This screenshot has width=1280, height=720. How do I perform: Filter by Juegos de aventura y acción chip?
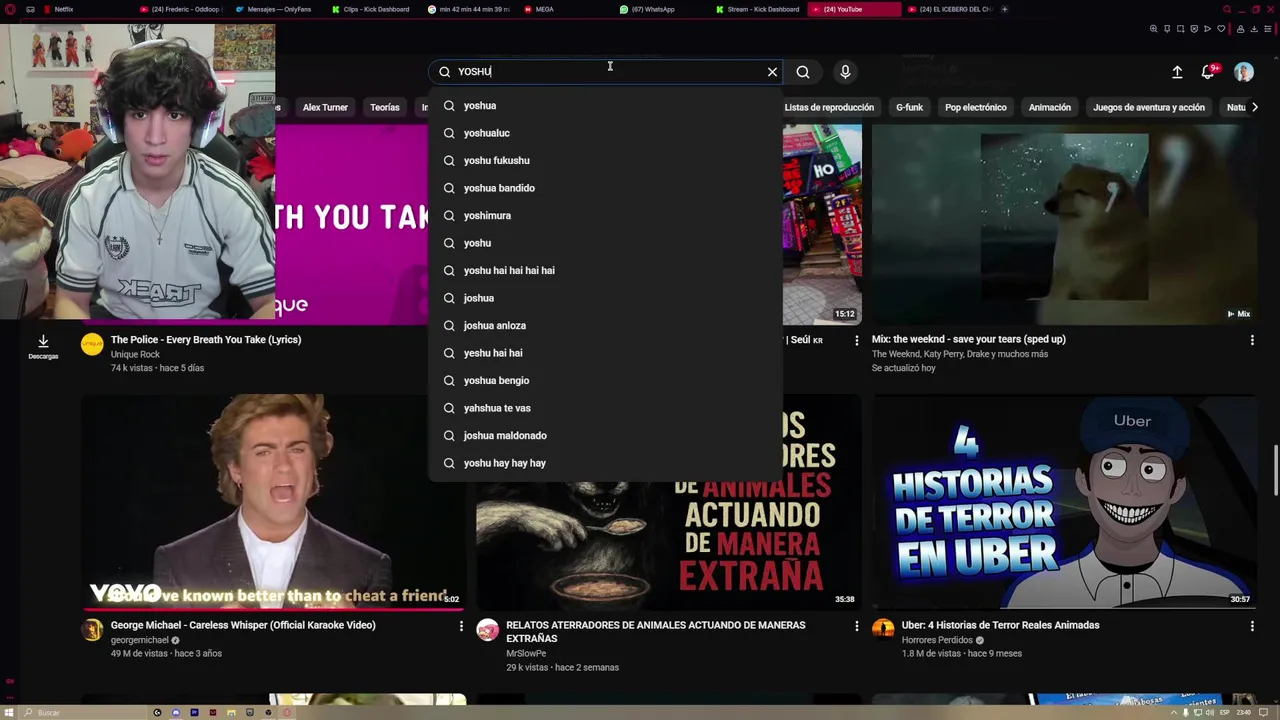click(x=1149, y=107)
